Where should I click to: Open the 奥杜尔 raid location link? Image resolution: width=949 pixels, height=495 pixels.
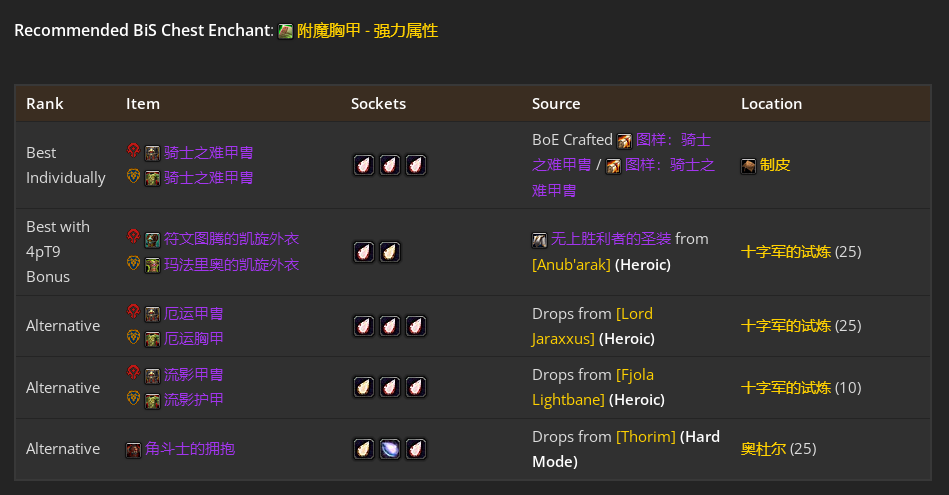(763, 448)
